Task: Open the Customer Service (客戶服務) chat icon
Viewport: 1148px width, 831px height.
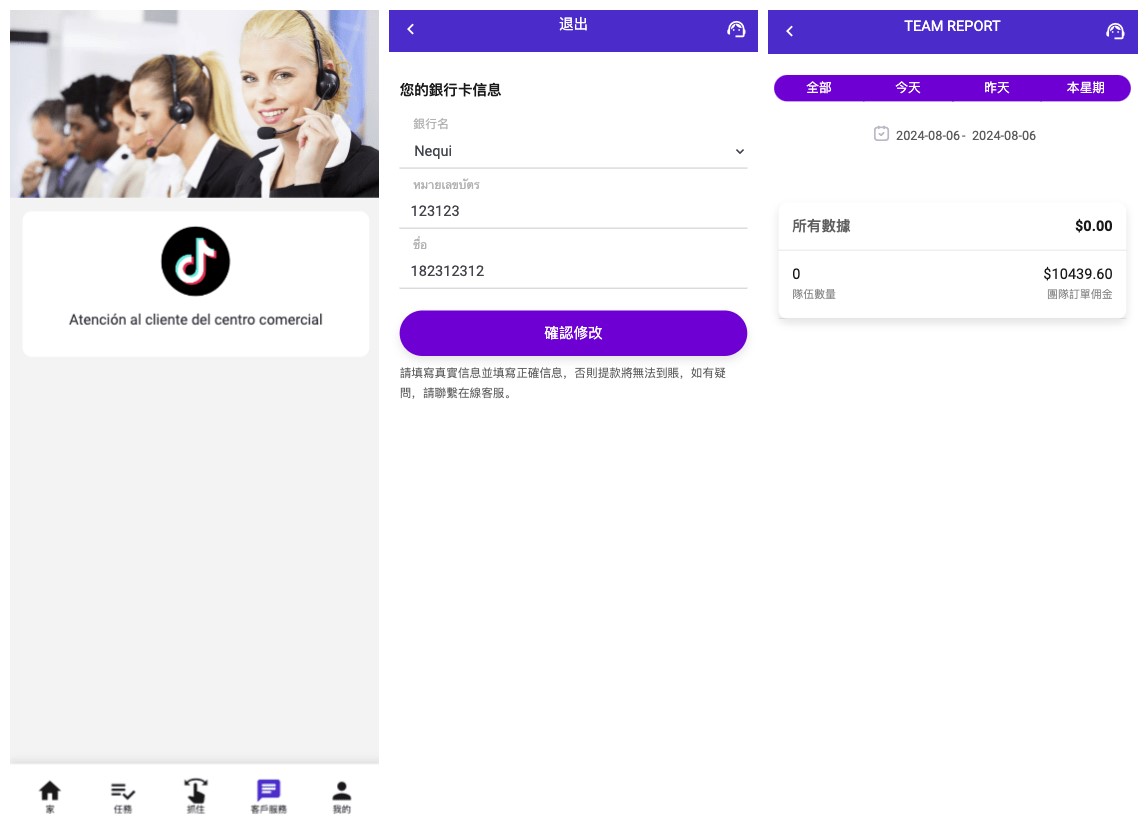Action: click(268, 792)
